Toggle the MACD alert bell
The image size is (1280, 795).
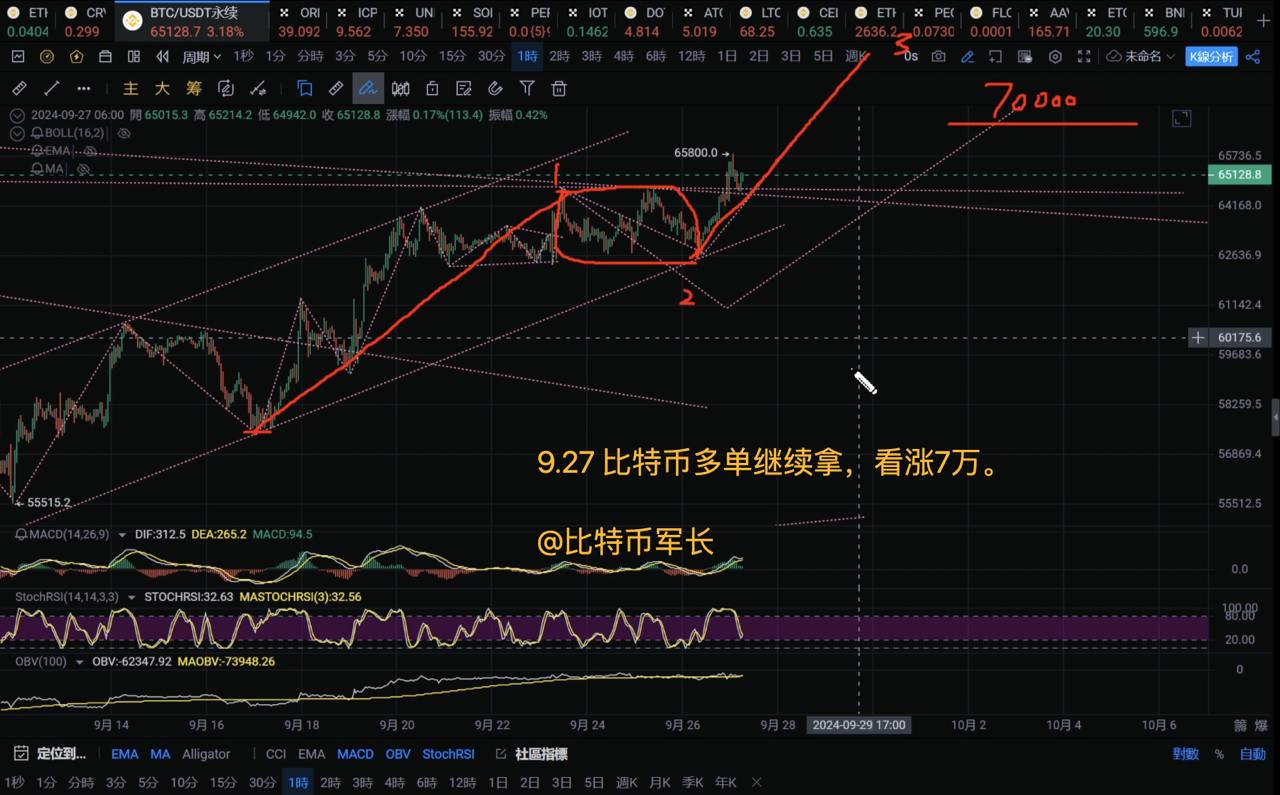coord(21,534)
